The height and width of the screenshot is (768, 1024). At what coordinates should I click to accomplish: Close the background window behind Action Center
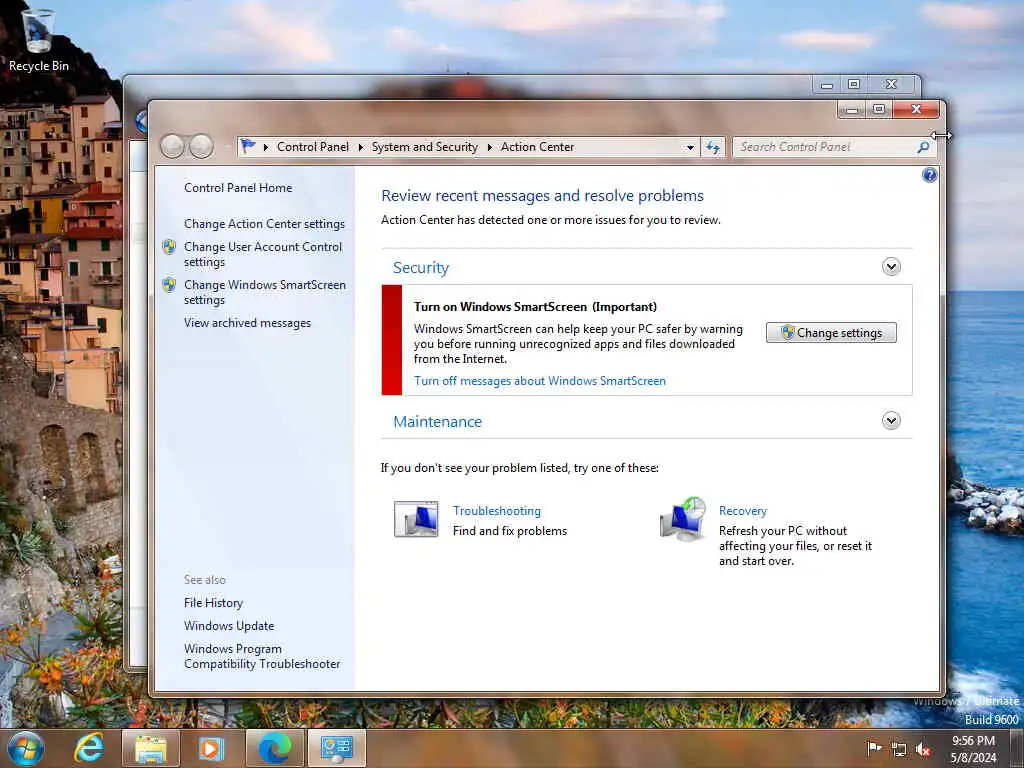(891, 84)
